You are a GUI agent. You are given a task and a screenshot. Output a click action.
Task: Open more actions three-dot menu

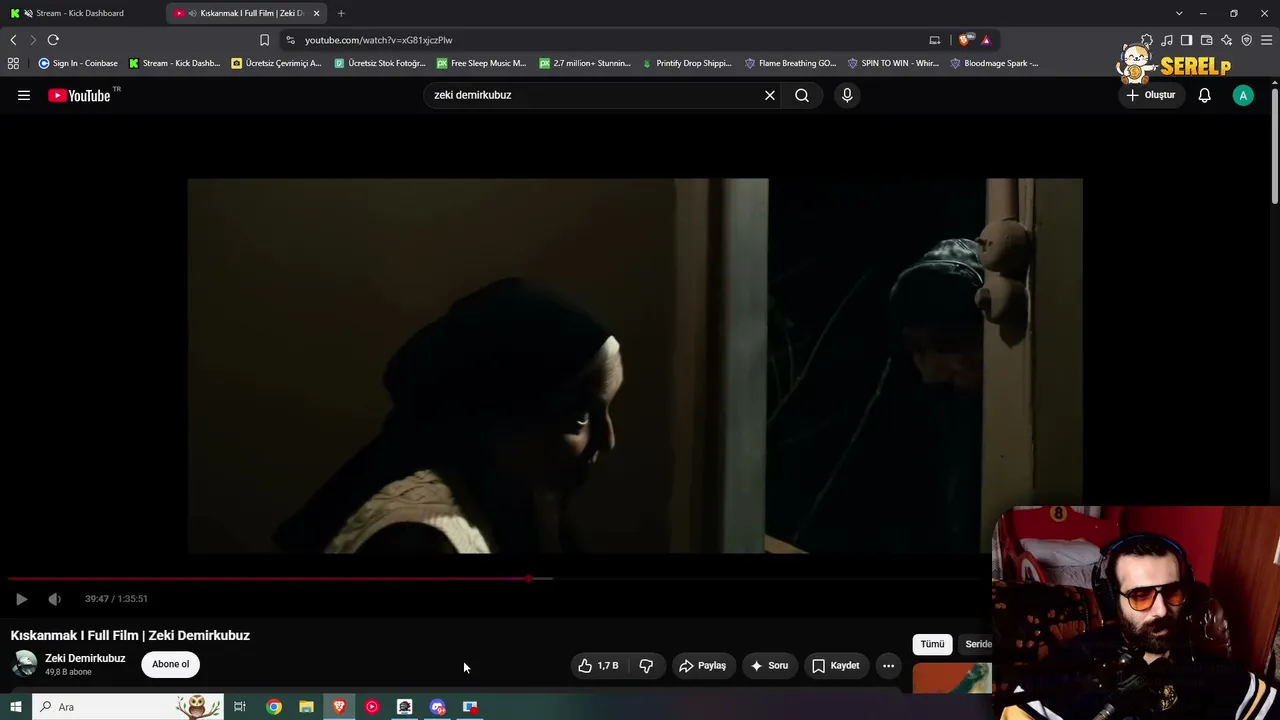click(x=888, y=665)
